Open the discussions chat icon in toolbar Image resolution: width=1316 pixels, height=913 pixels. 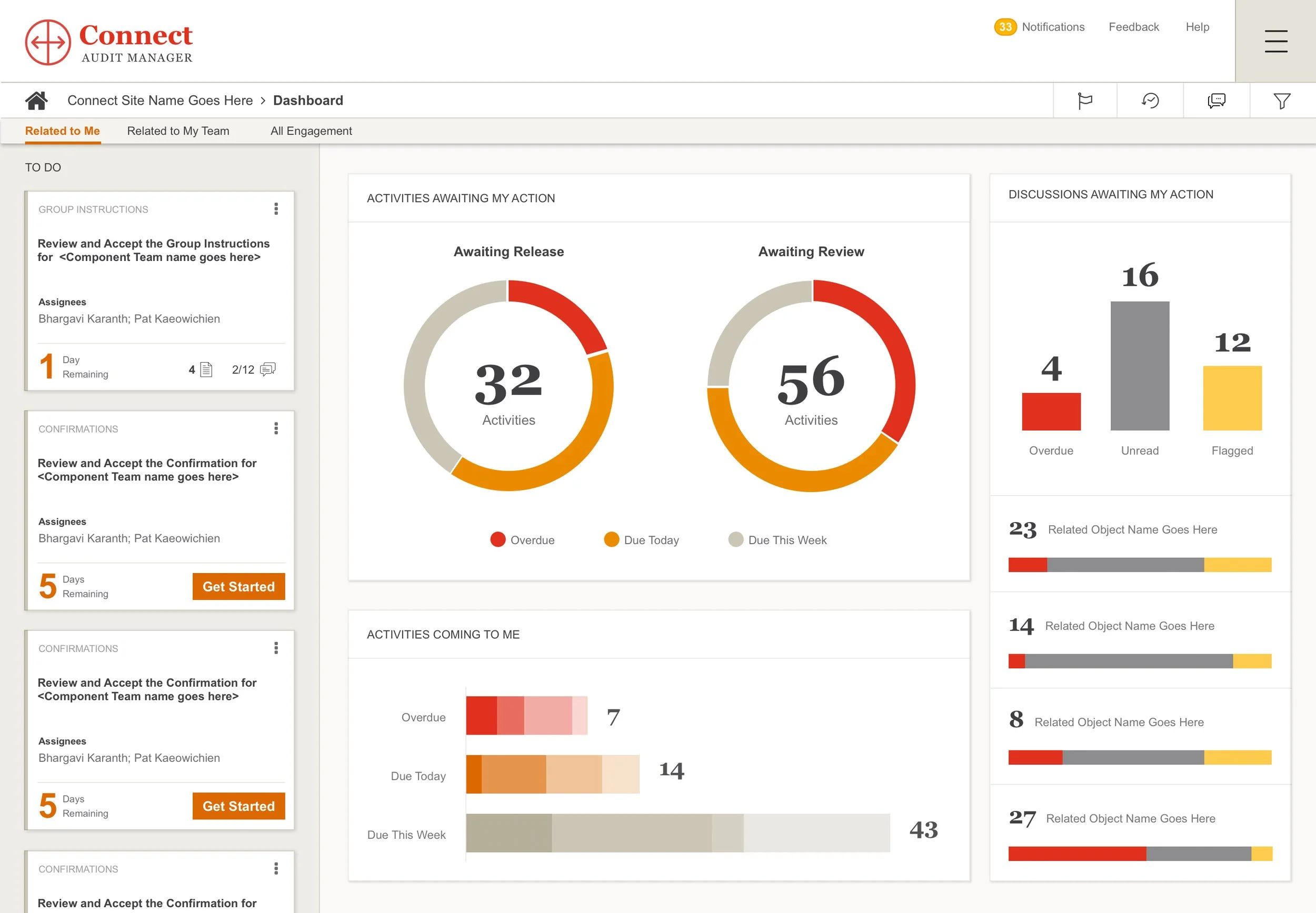(1216, 101)
